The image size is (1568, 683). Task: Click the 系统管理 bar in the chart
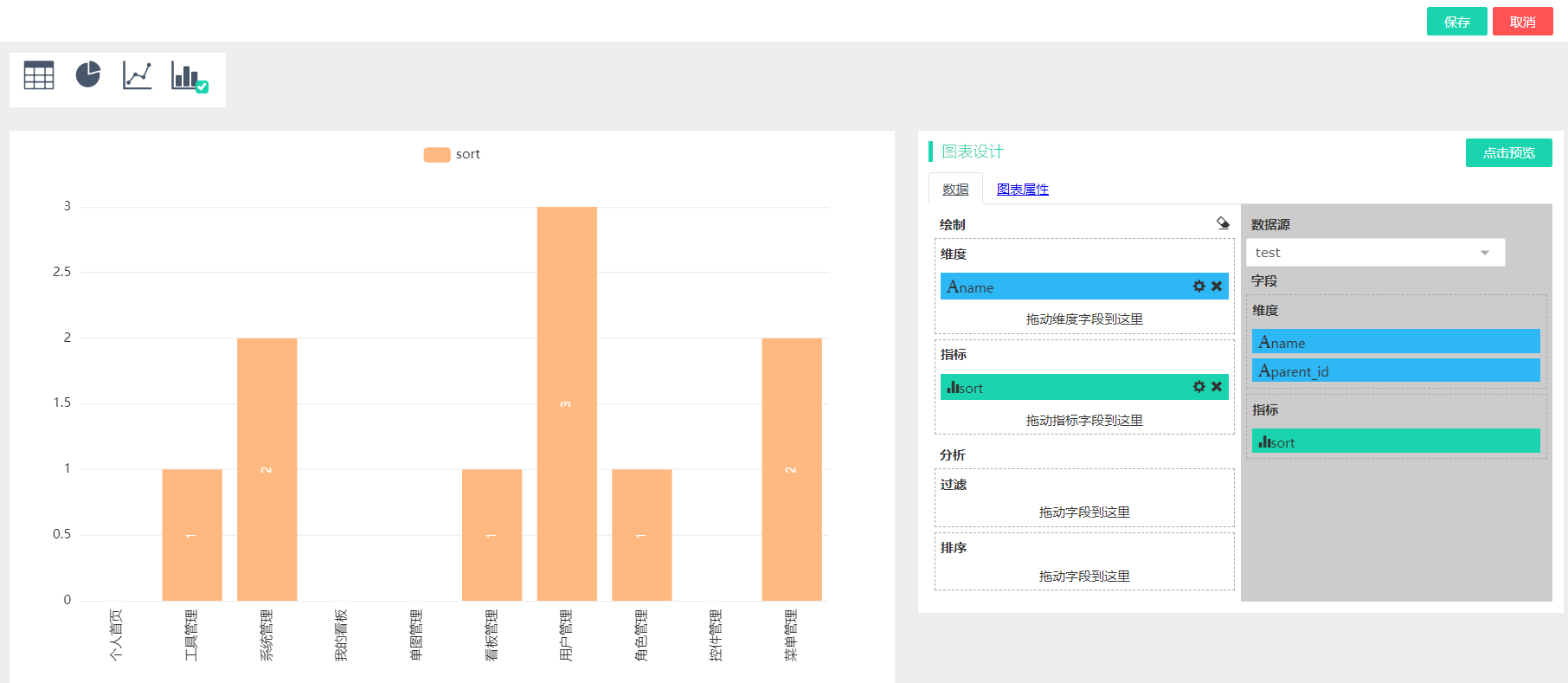pyautogui.click(x=267, y=469)
